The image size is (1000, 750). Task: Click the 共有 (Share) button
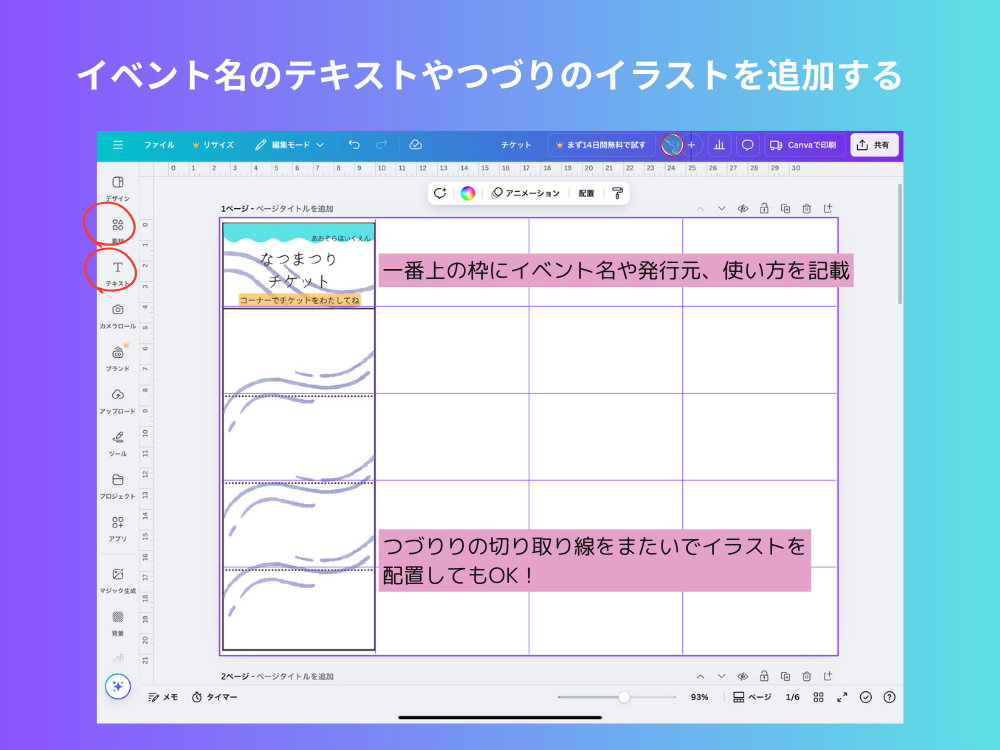pos(876,144)
